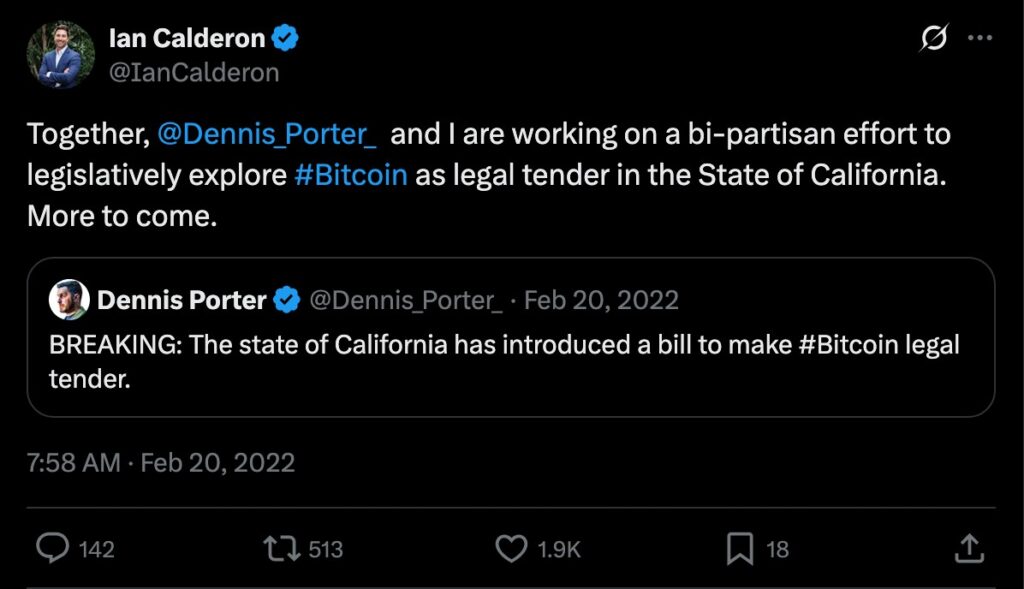Click Dennis Porter's verified badge
The height and width of the screenshot is (589, 1024).
(x=287, y=299)
